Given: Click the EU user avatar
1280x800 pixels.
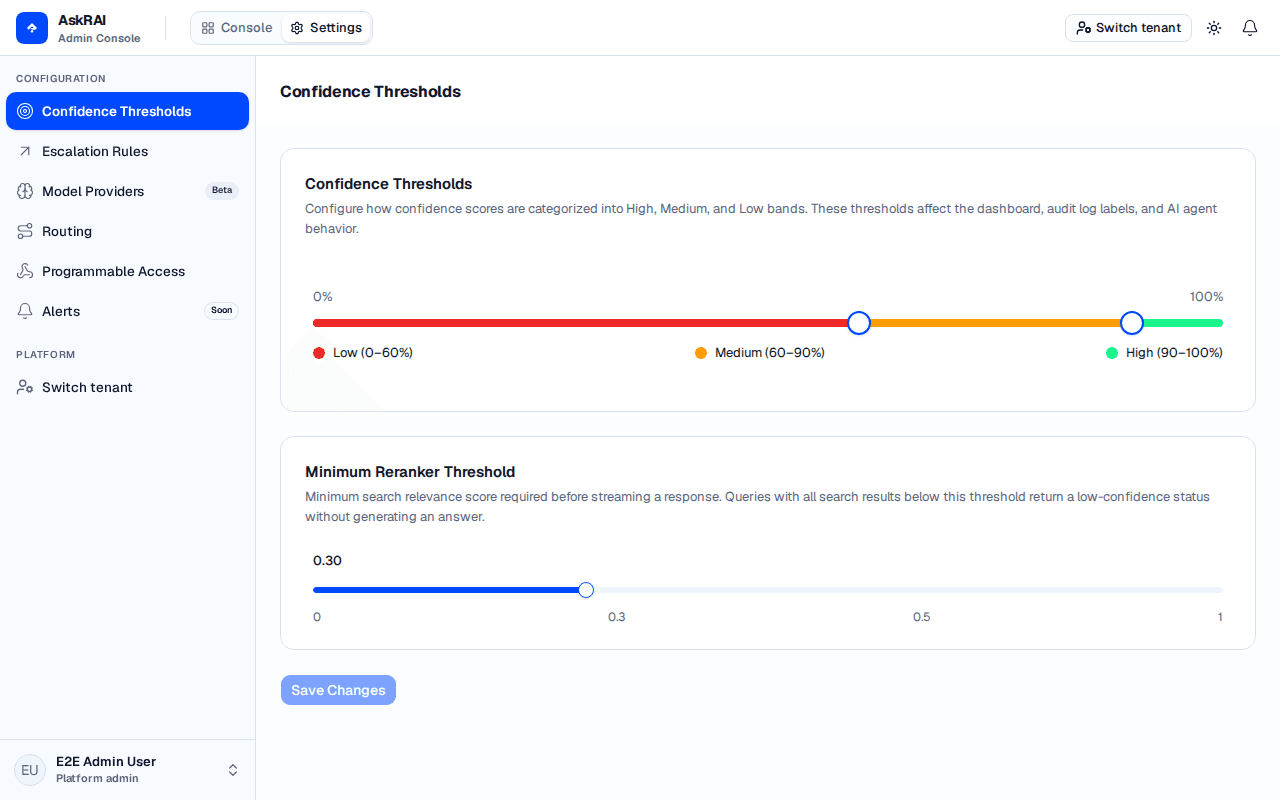Looking at the screenshot, I should click(30, 770).
